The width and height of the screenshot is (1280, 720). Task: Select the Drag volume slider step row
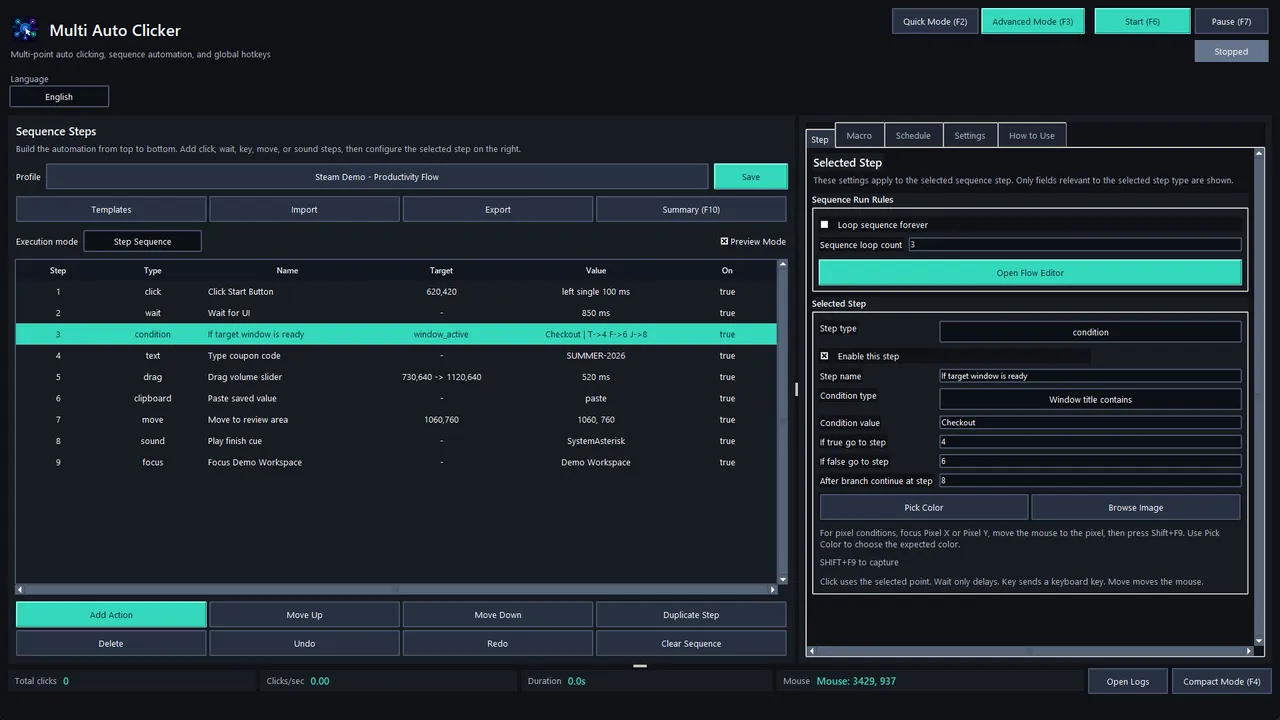pos(396,377)
